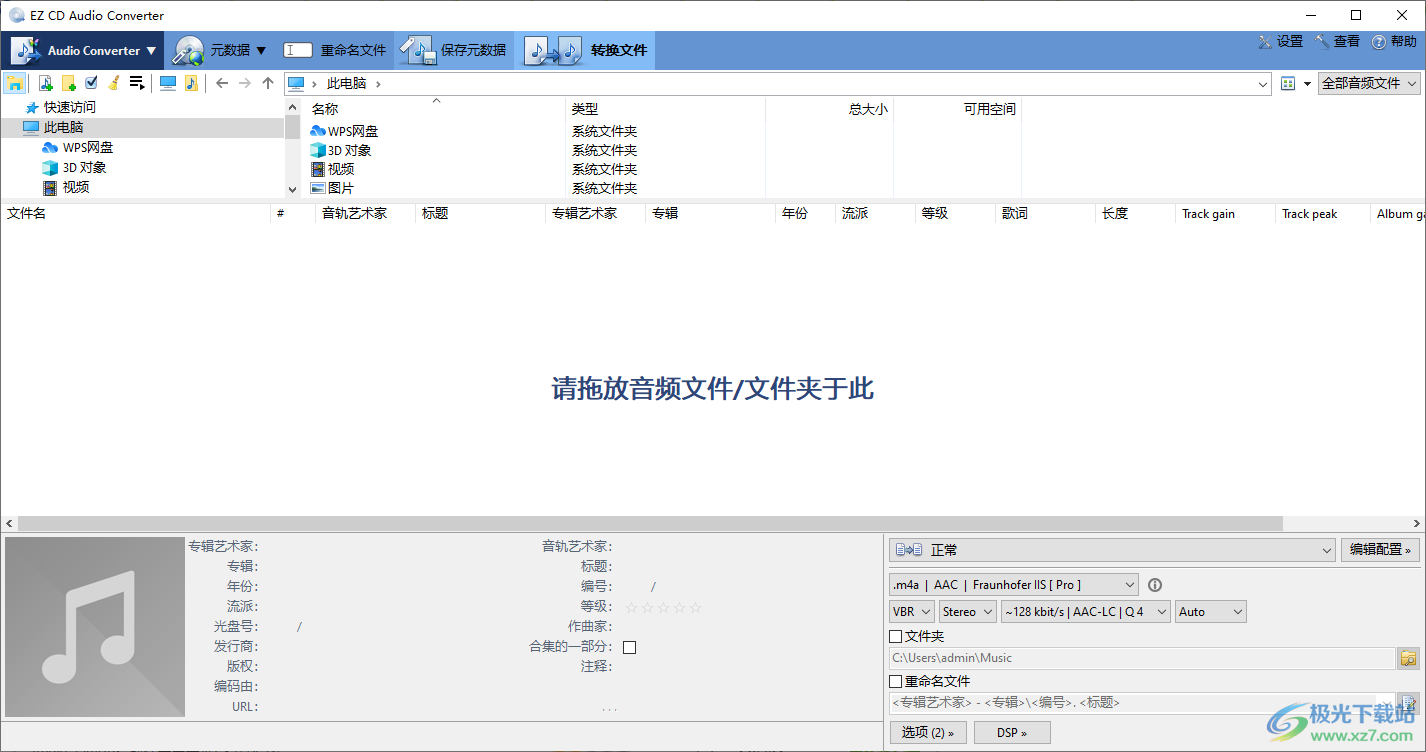Click the edit rename pattern icon
Image resolution: width=1426 pixels, height=752 pixels.
click(1408, 702)
